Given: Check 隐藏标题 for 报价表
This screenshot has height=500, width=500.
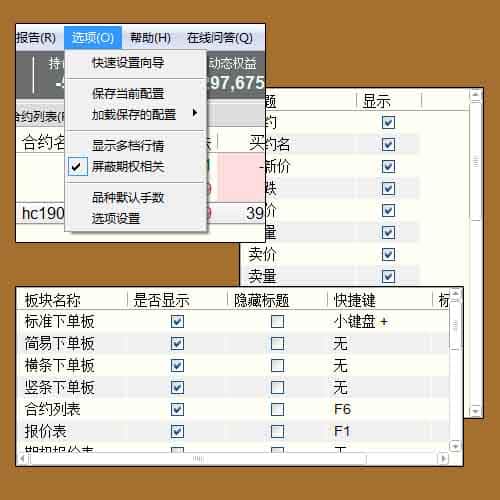Looking at the screenshot, I should point(277,432).
